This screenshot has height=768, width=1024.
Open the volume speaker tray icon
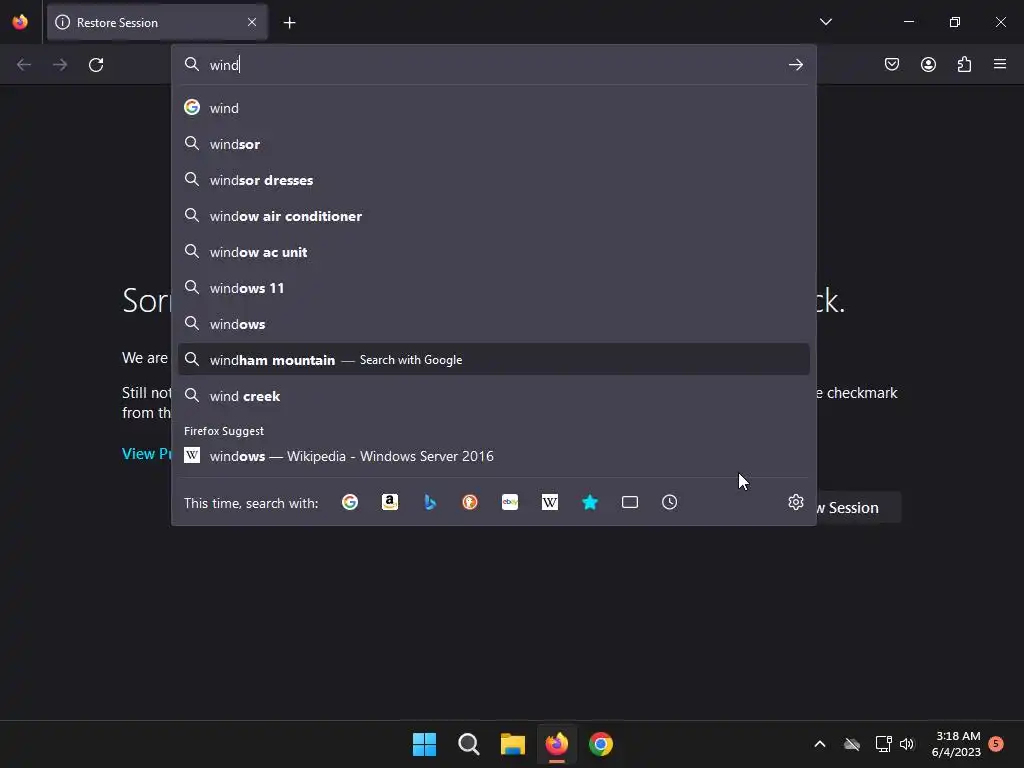(907, 744)
